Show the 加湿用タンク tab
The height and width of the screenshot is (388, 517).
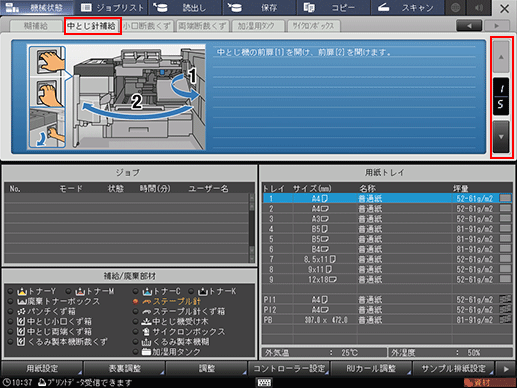click(x=257, y=26)
